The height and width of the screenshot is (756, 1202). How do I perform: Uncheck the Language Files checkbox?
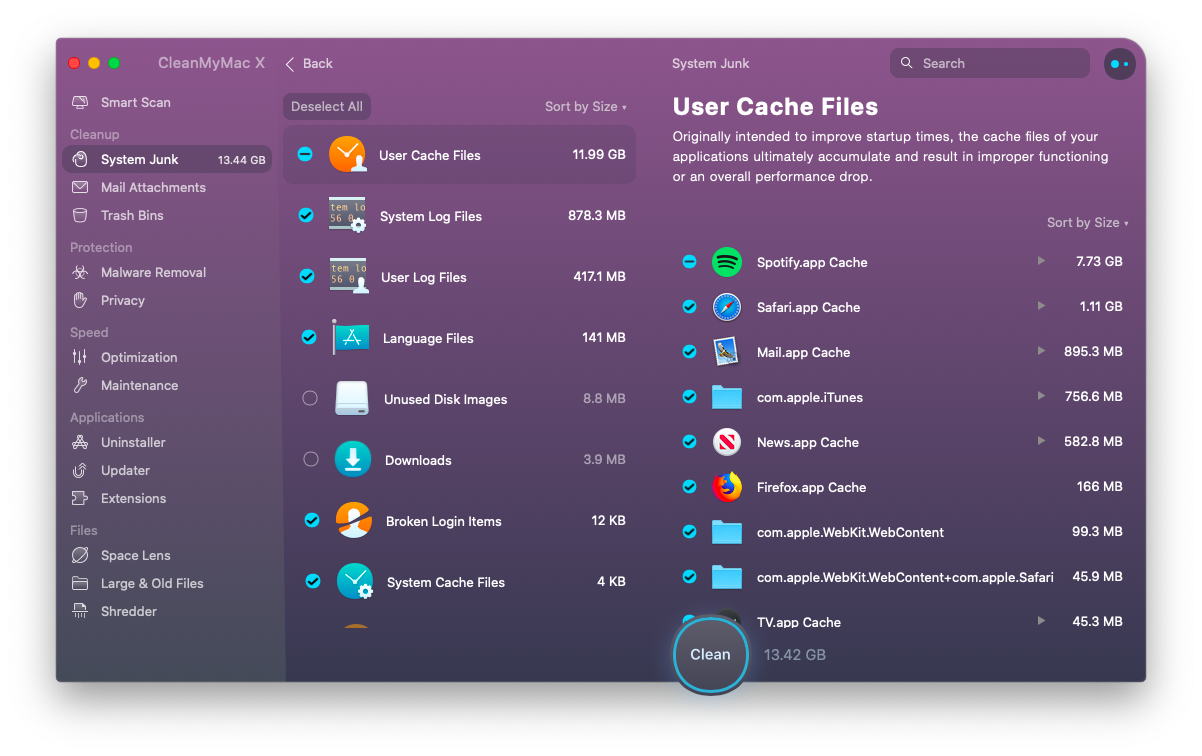click(x=309, y=337)
